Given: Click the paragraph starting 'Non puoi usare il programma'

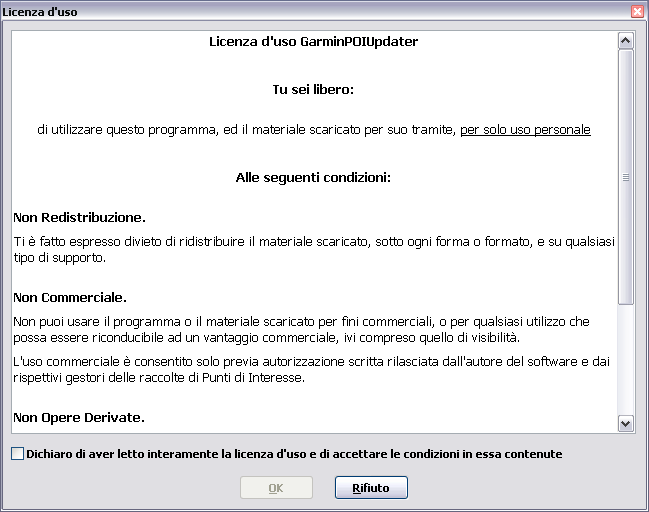Looking at the screenshot, I should point(313,330).
